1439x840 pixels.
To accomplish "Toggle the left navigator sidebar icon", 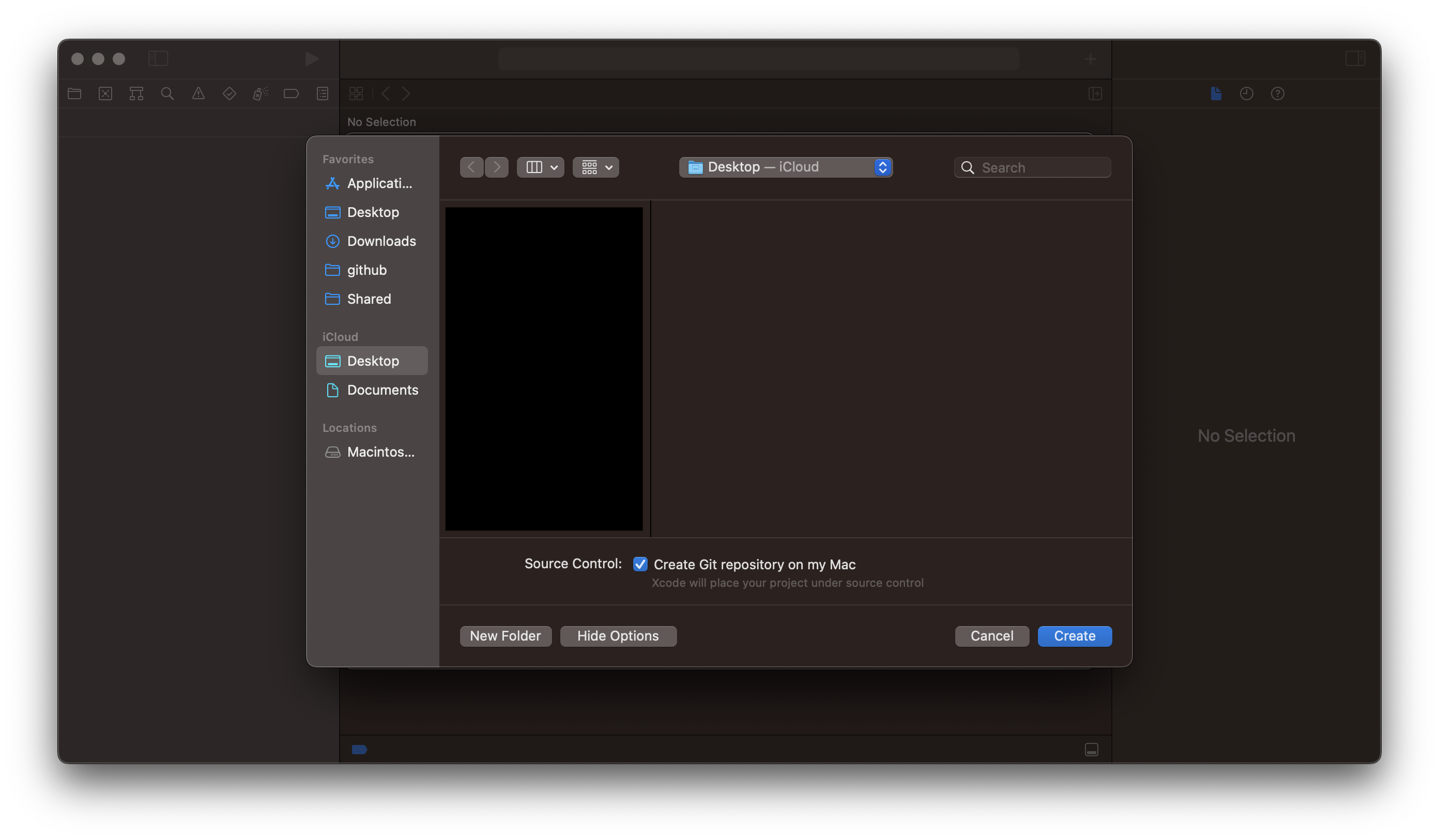I will 158,59.
